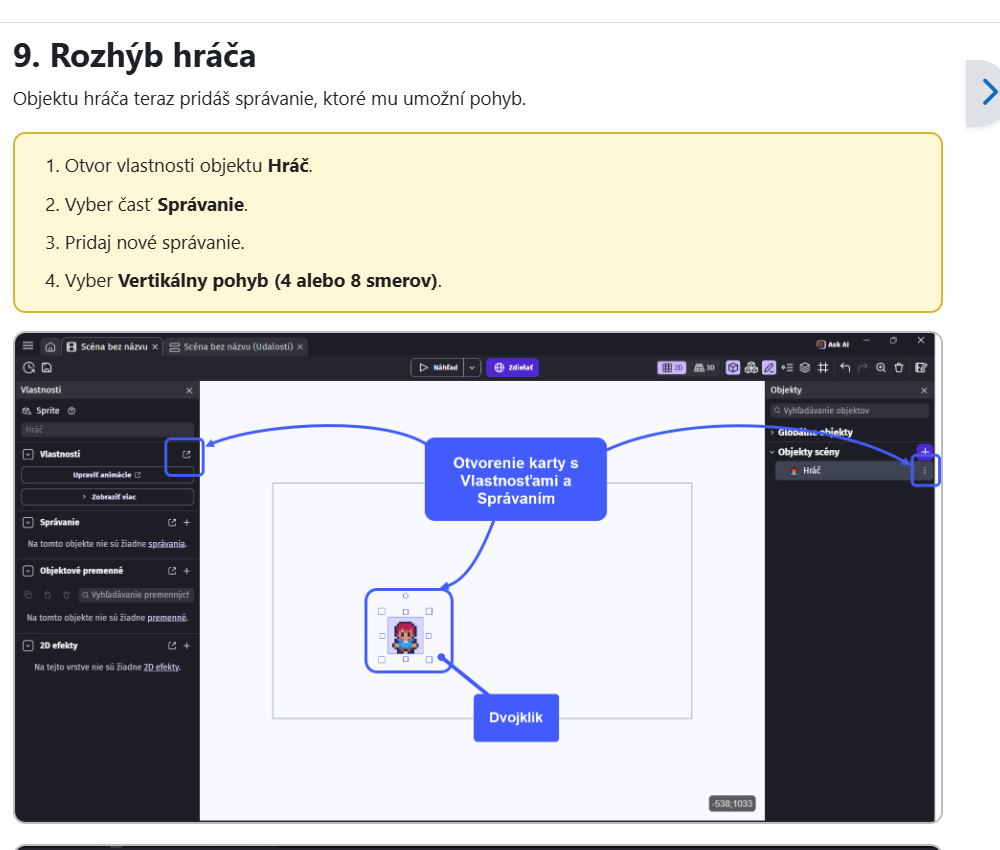Image resolution: width=1000 pixels, height=850 pixels.
Task: Click the trash delete icon
Action: click(899, 367)
